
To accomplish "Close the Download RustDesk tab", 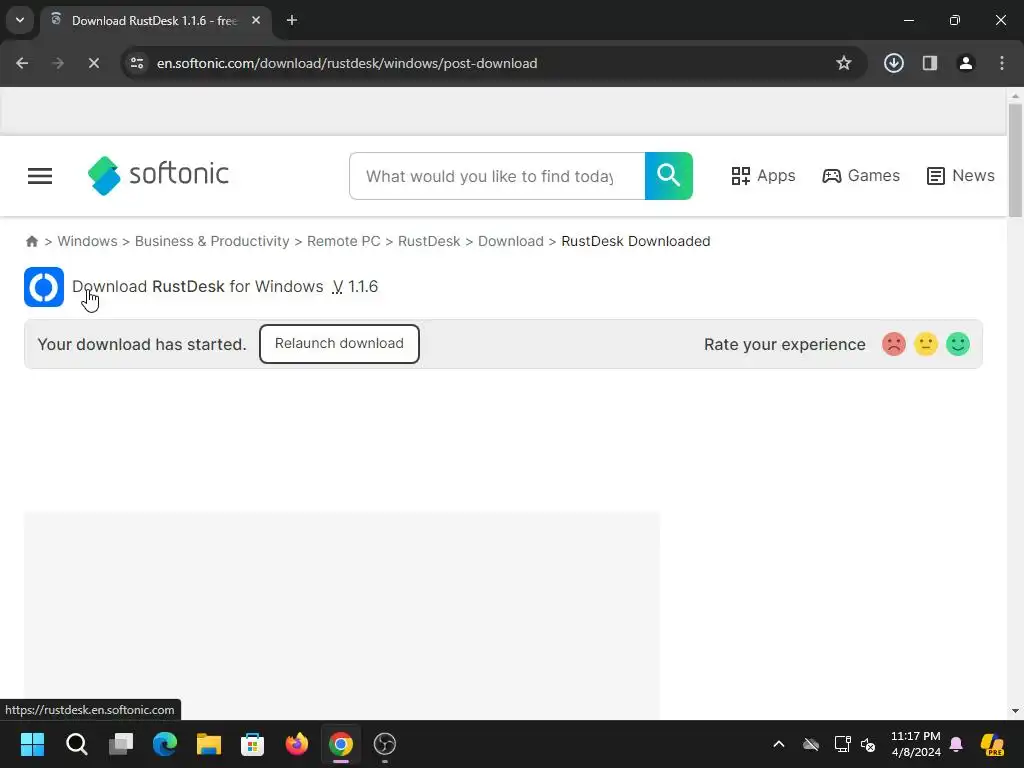I will [256, 21].
